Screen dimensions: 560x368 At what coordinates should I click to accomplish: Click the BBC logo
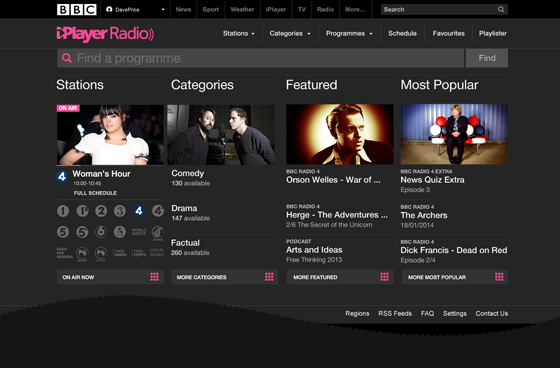click(77, 9)
